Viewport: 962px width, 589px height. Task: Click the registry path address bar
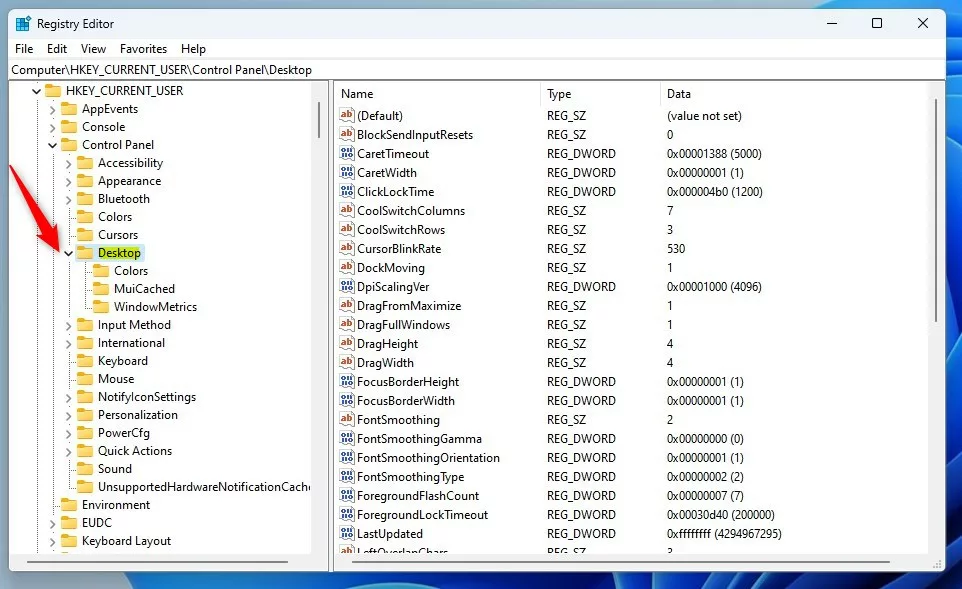tap(477, 70)
